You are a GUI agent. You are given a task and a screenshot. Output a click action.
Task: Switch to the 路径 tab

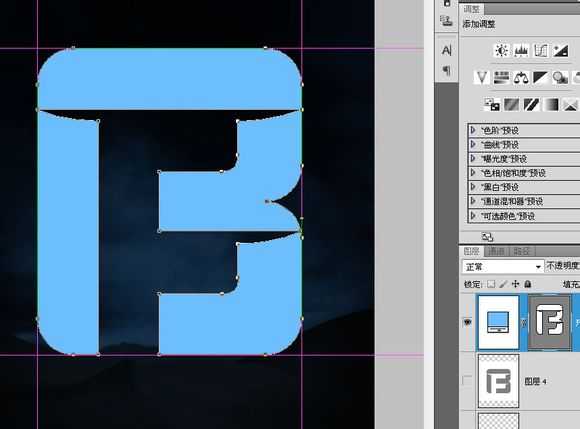point(522,251)
